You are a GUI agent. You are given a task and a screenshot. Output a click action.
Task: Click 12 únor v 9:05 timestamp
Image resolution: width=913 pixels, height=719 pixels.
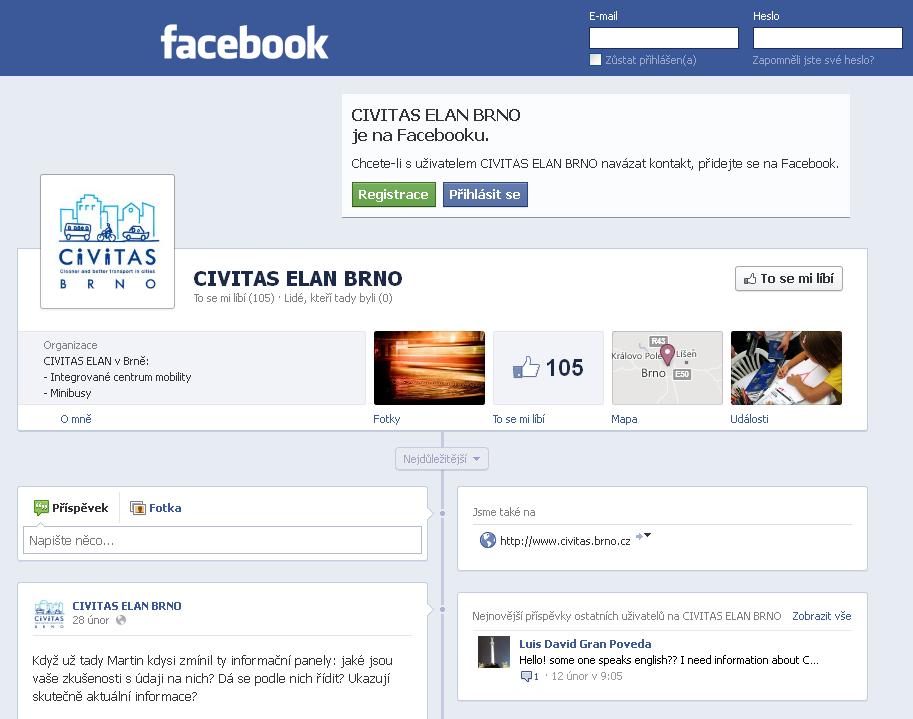pyautogui.click(x=587, y=676)
